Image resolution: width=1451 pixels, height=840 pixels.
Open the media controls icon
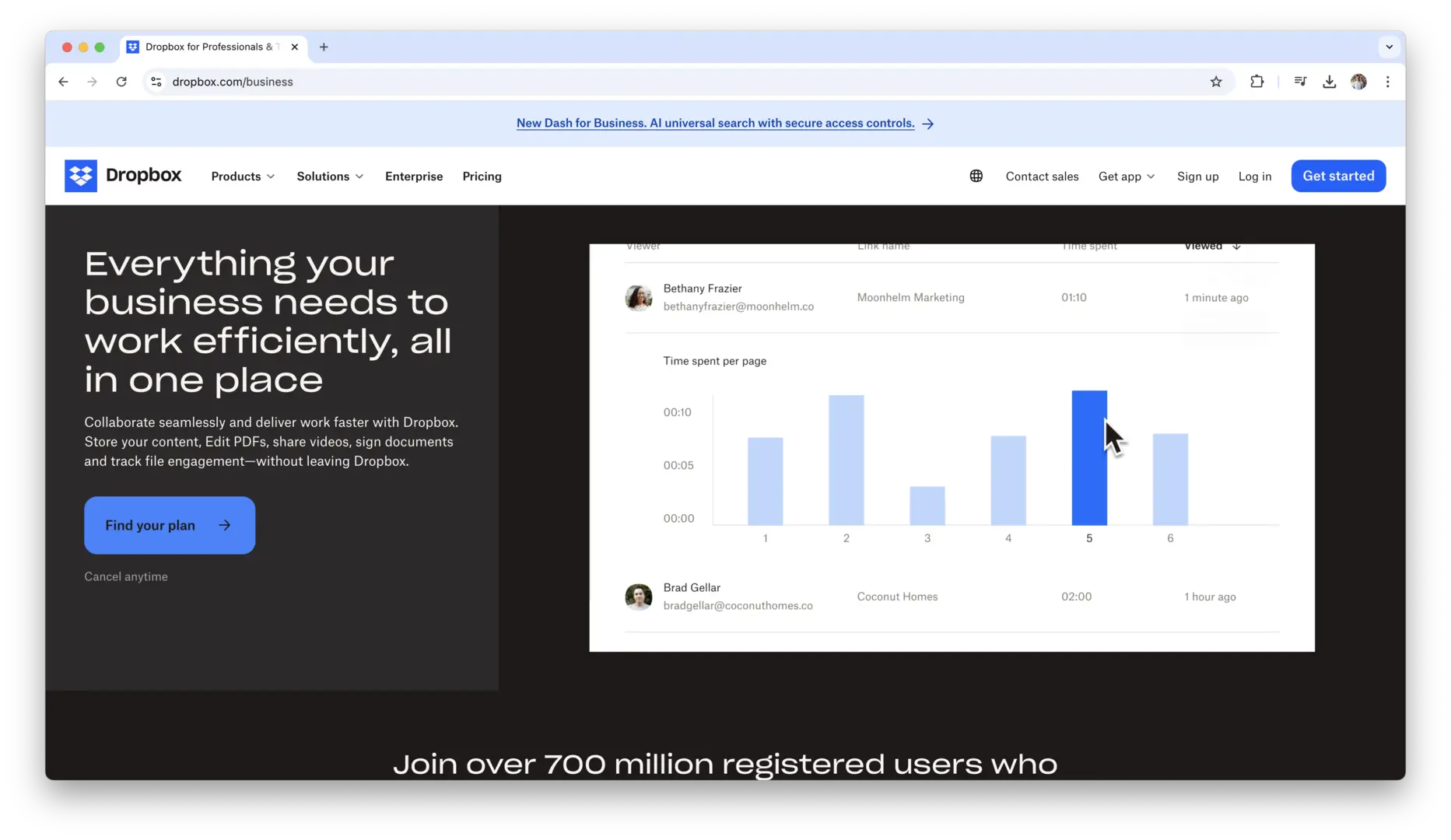[x=1300, y=82]
